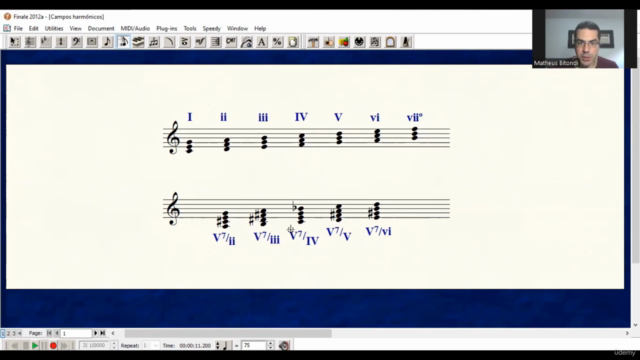This screenshot has width=640, height=360.
Task: Go to the first page
Action: click(49, 333)
